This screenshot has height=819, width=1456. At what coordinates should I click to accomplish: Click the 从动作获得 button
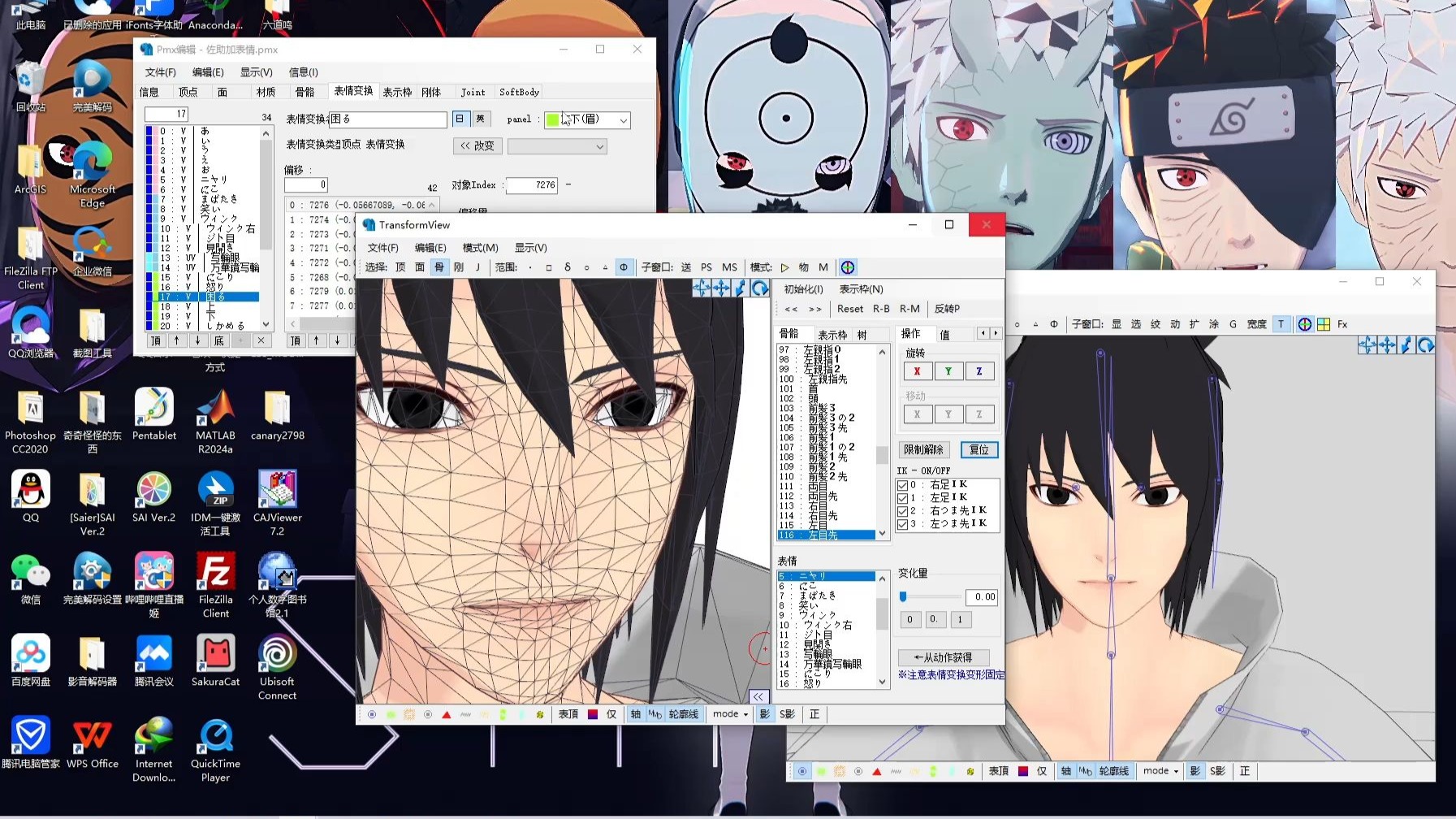point(944,657)
